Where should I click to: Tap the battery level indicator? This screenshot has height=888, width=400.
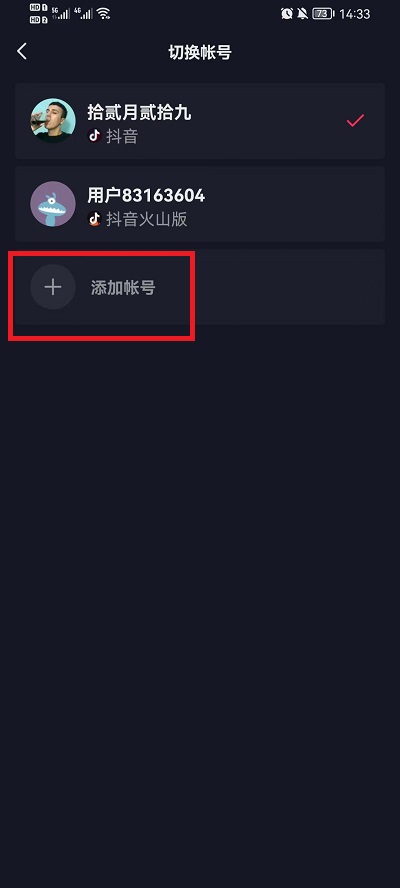coord(324,14)
